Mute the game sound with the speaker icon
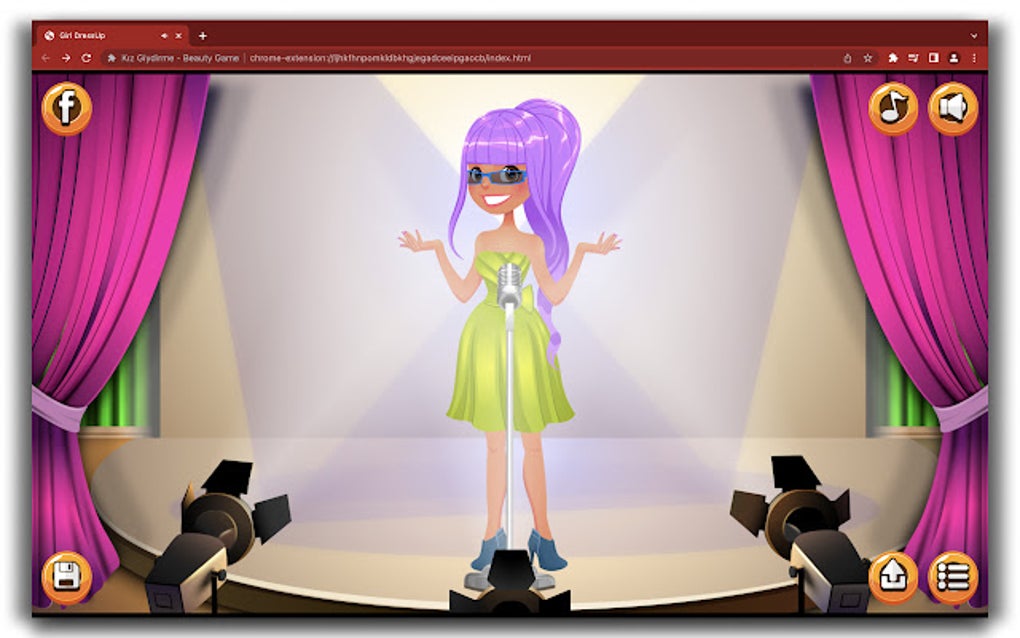Viewport: 1020px width, 638px height. click(x=951, y=108)
